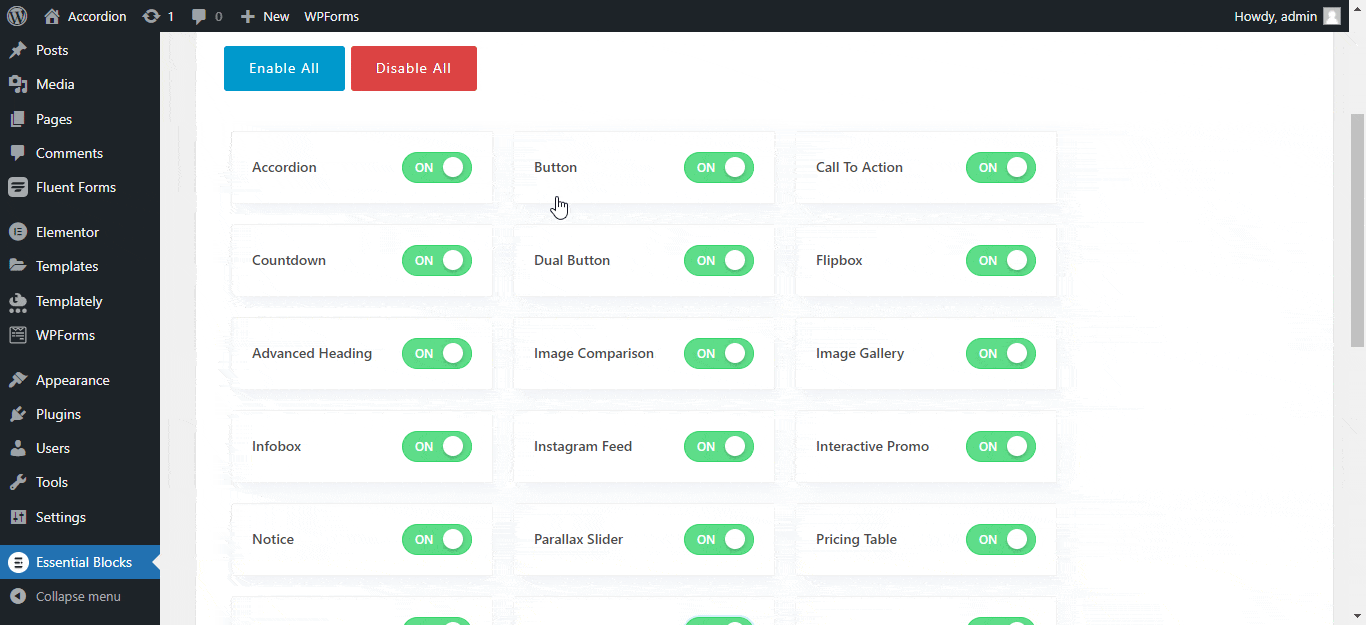Click the Essential Blocks logo icon
1366x625 pixels.
[x=18, y=562]
